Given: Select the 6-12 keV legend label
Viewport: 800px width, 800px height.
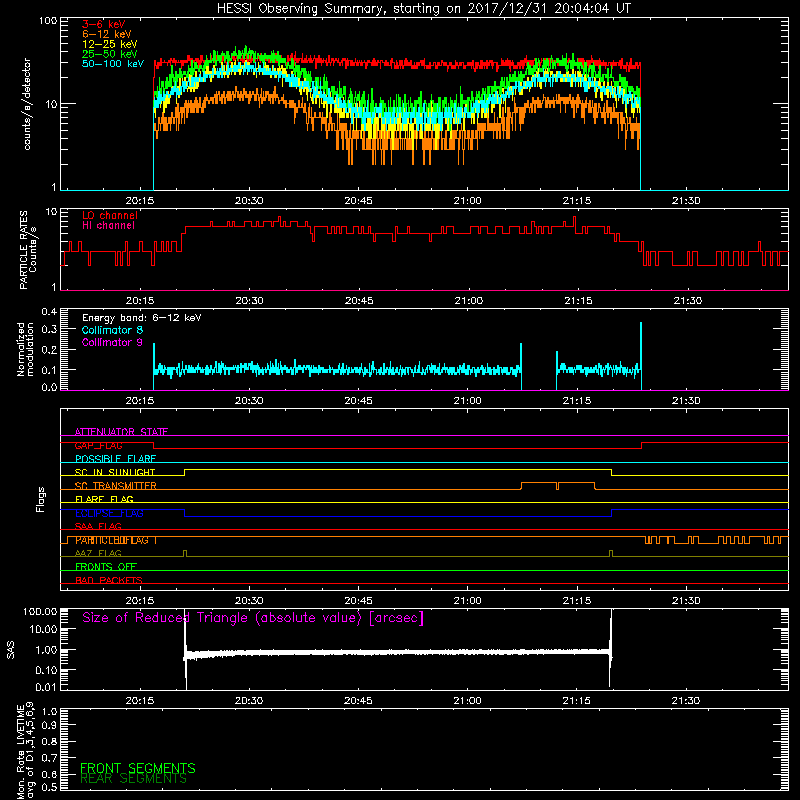Looking at the screenshot, I should [107, 34].
